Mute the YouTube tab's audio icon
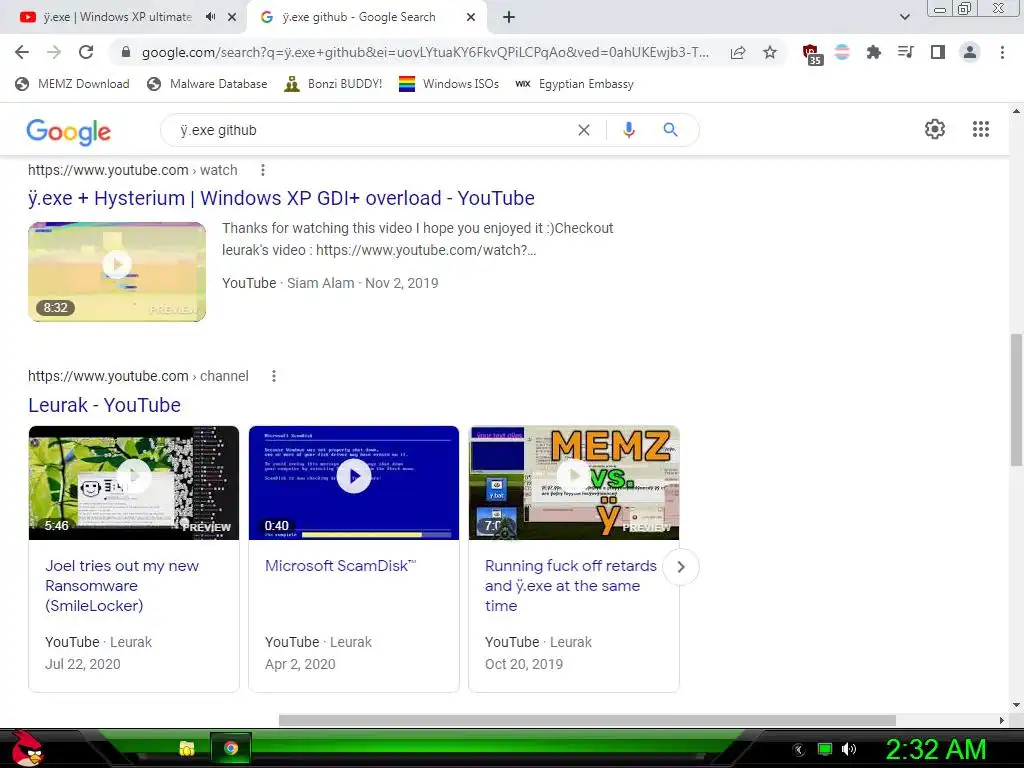This screenshot has width=1024, height=768. pyautogui.click(x=210, y=17)
